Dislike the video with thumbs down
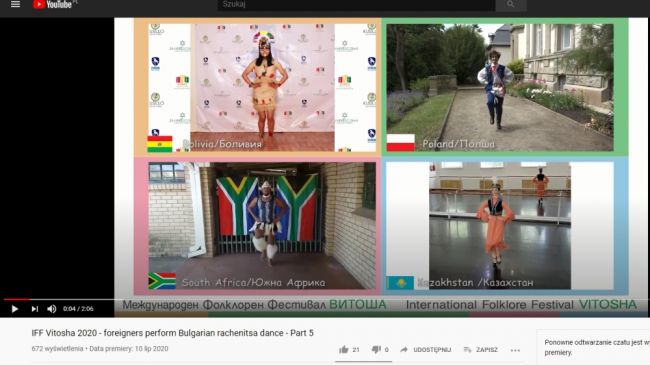650x365 pixels. [x=376, y=350]
